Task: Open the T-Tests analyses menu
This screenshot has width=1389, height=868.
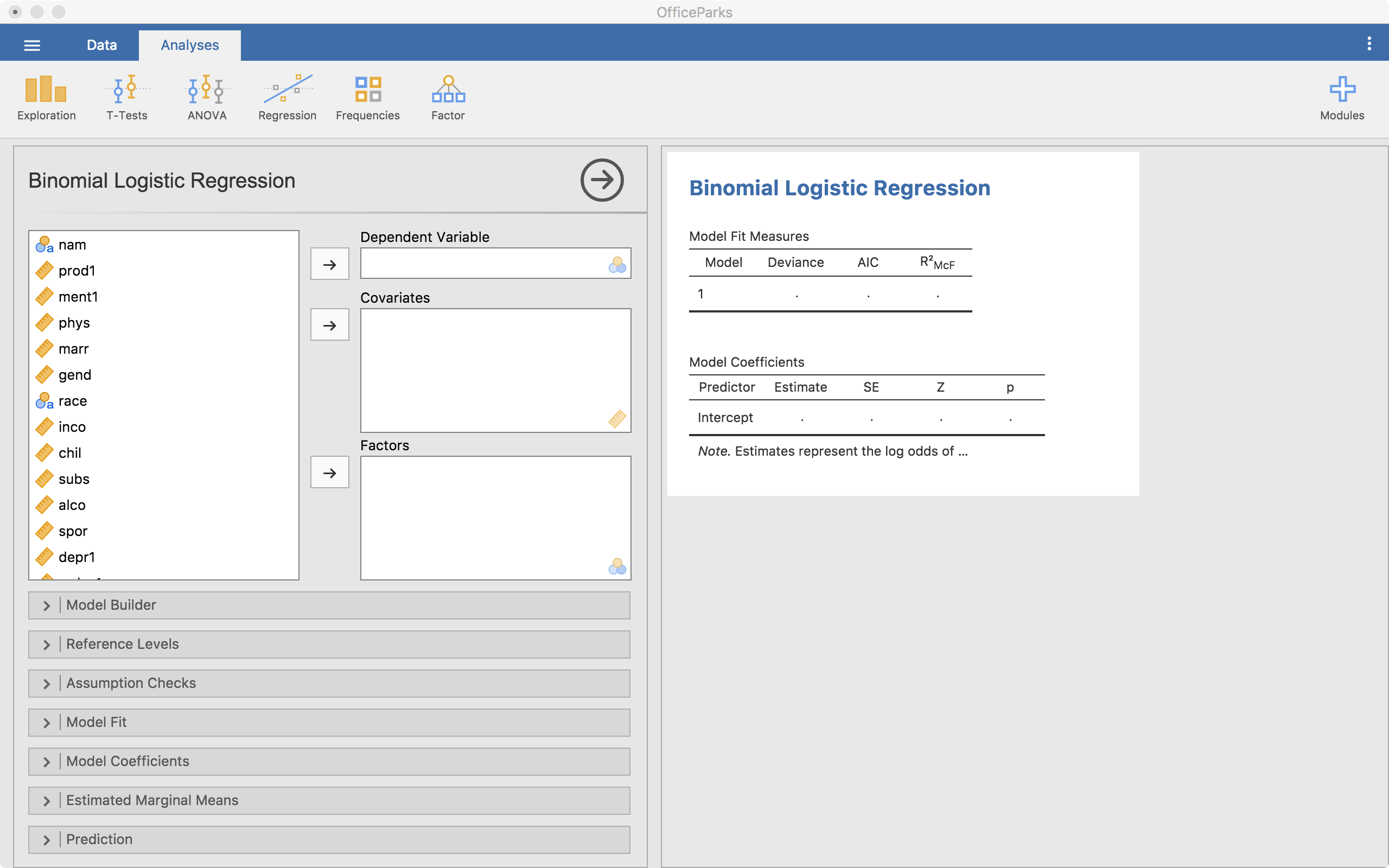Action: click(126, 98)
